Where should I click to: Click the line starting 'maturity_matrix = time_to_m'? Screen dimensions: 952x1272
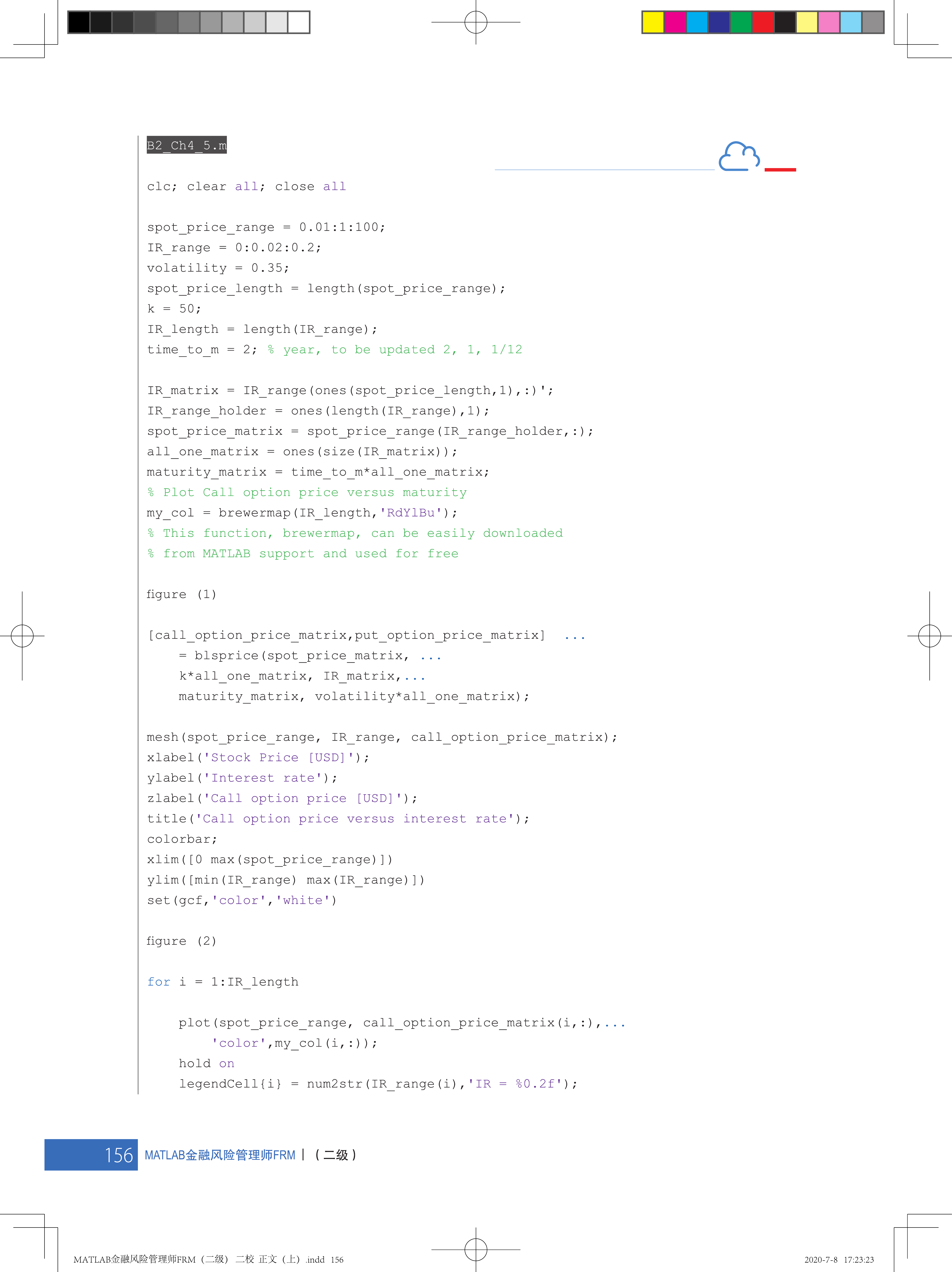[318, 472]
